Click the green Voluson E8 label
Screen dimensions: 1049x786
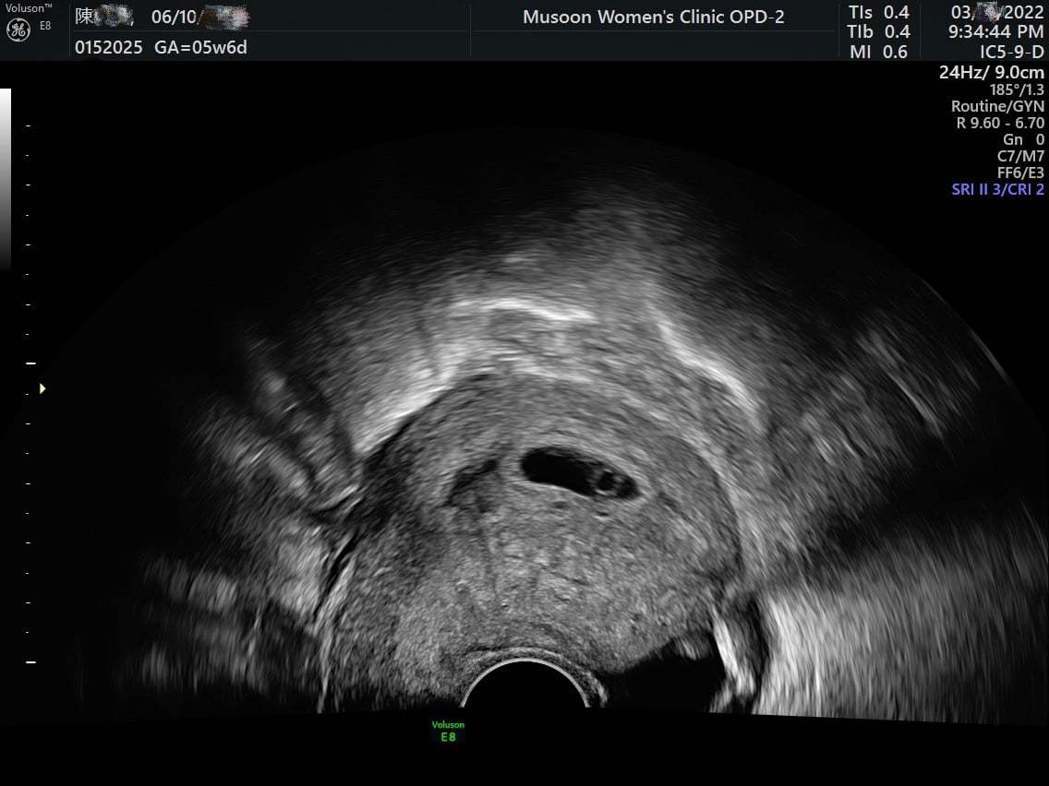pyautogui.click(x=448, y=731)
